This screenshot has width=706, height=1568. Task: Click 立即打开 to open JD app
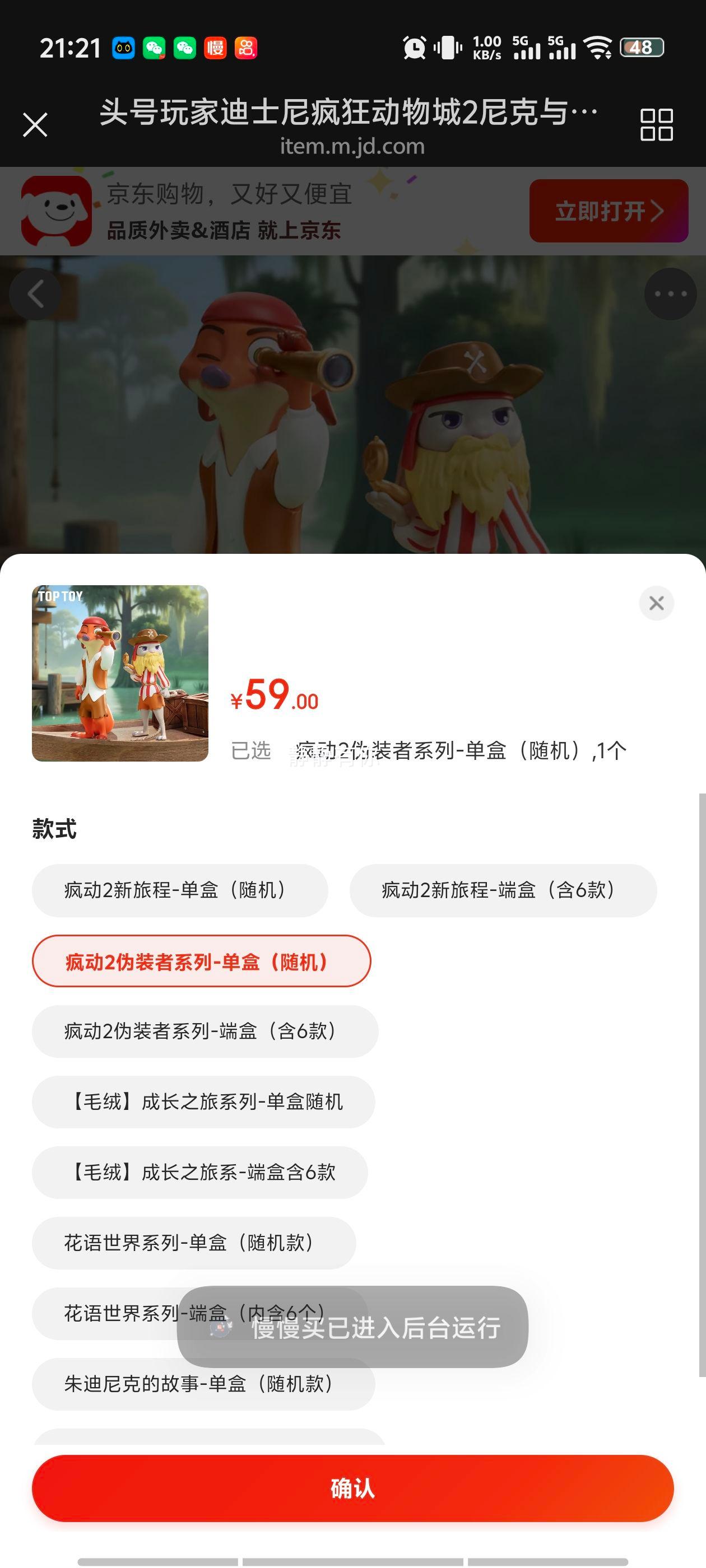pyautogui.click(x=609, y=211)
